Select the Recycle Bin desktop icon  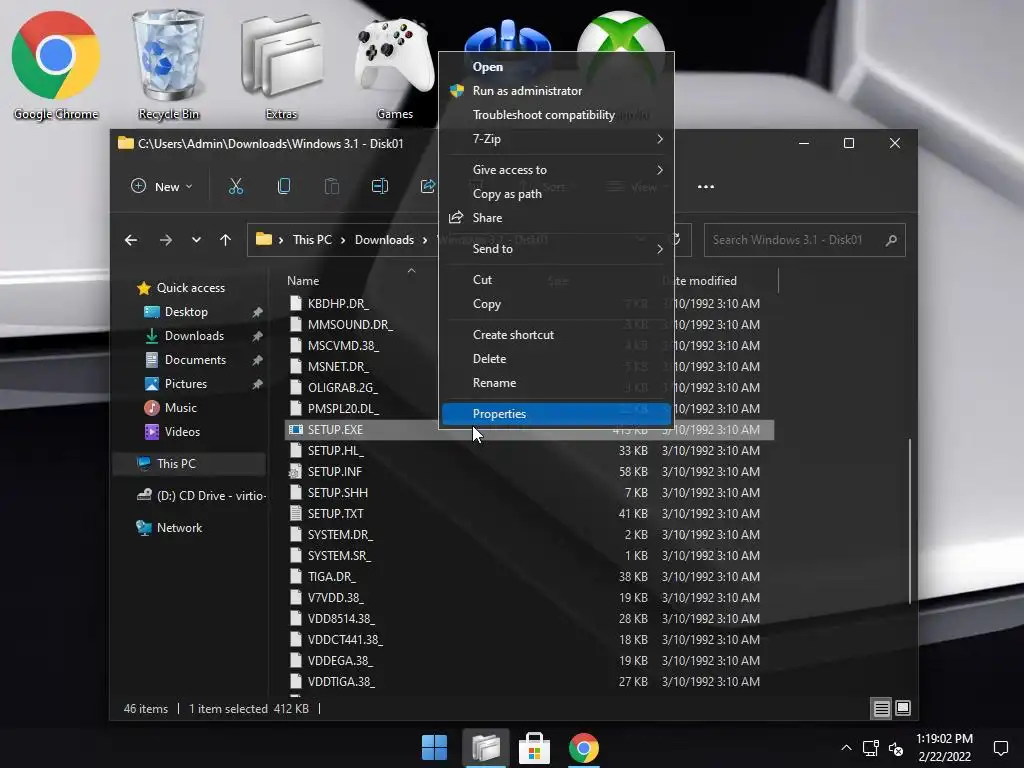pos(168,65)
